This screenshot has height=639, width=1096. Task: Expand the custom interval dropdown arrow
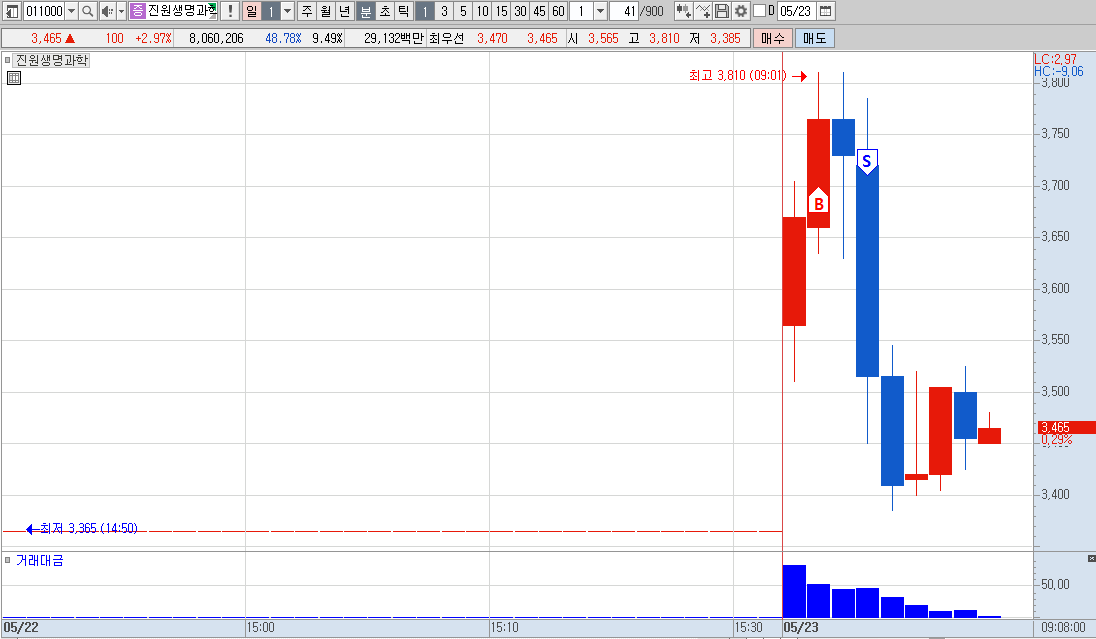coord(600,11)
